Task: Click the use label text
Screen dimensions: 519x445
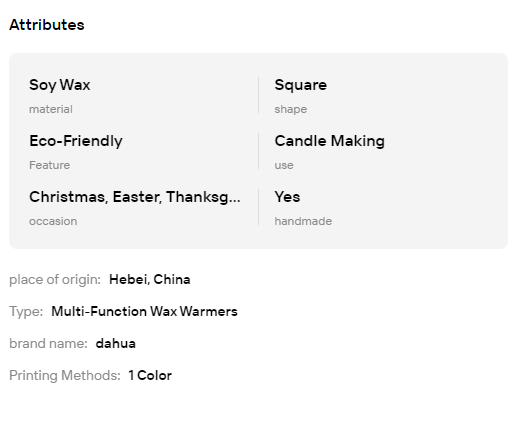Action: click(284, 165)
